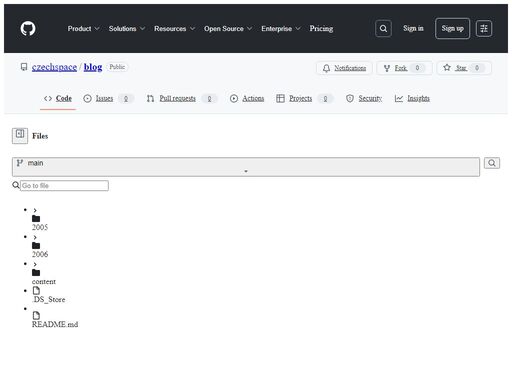The height and width of the screenshot is (384, 512).
Task: Open the header settings sliders icon button
Action: pyautogui.click(x=484, y=28)
